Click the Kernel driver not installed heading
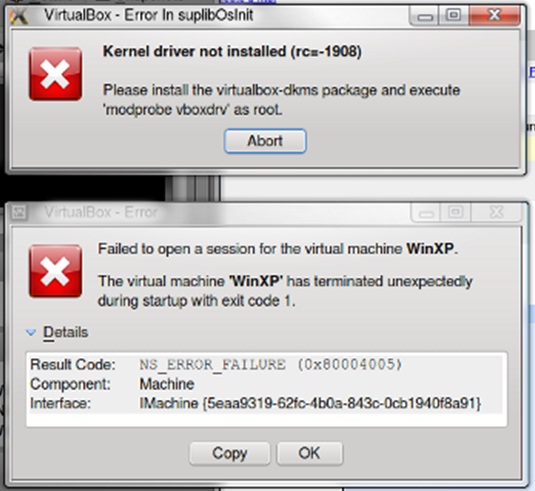 [232, 52]
